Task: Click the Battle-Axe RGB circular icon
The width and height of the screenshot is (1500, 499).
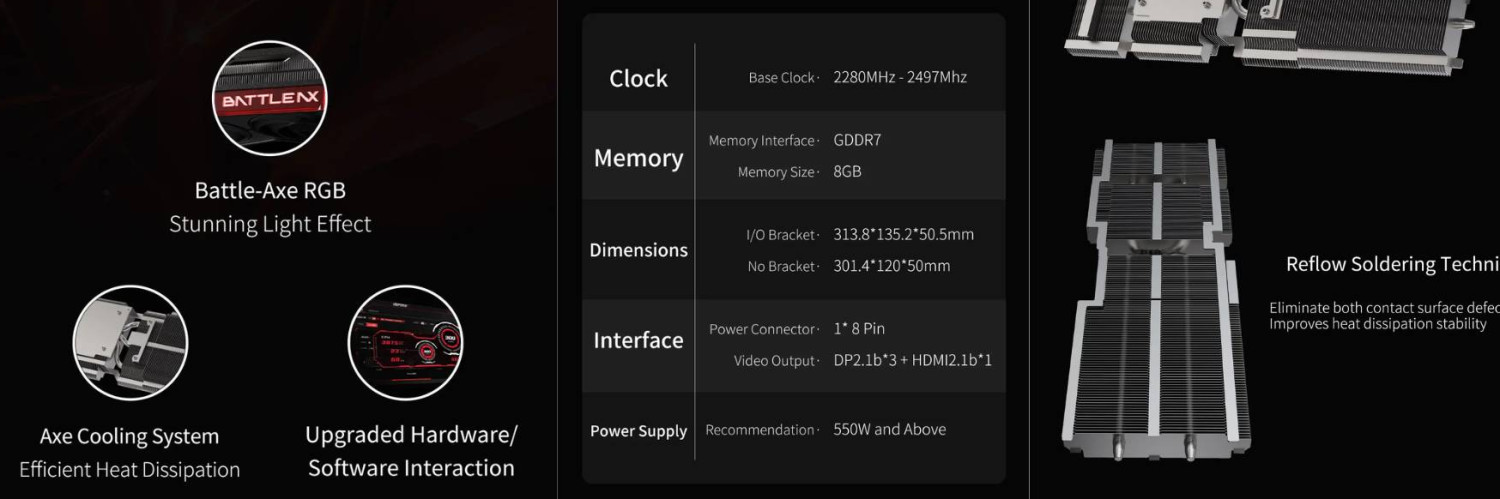Action: [x=269, y=98]
